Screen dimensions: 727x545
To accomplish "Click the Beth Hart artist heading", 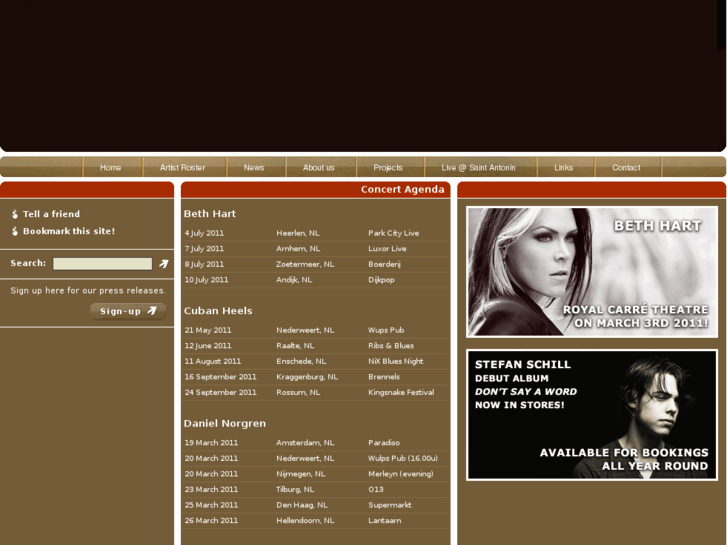I will 210,213.
